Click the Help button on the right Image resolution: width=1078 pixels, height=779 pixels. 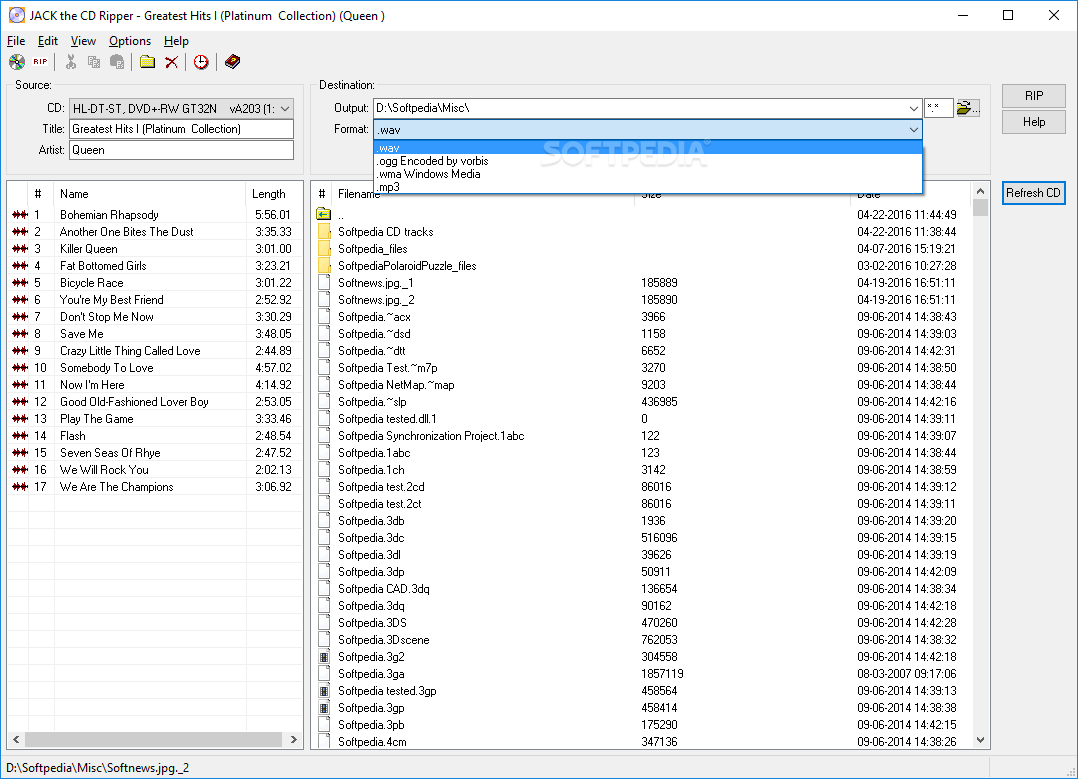coord(1033,122)
